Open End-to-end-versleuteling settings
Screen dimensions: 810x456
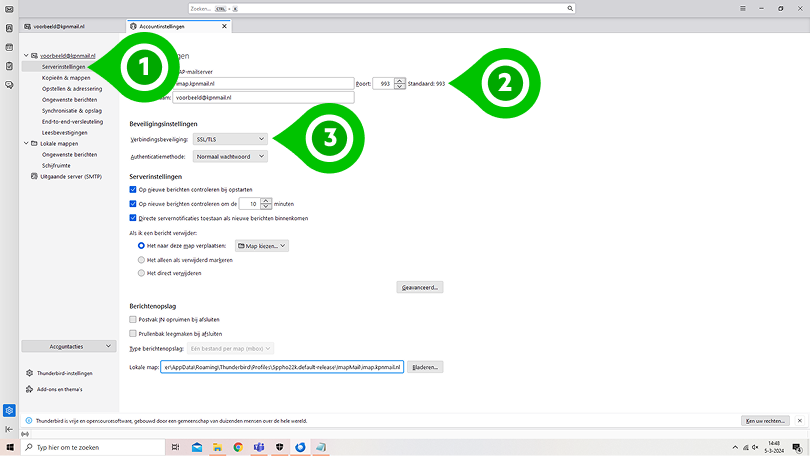(72, 122)
